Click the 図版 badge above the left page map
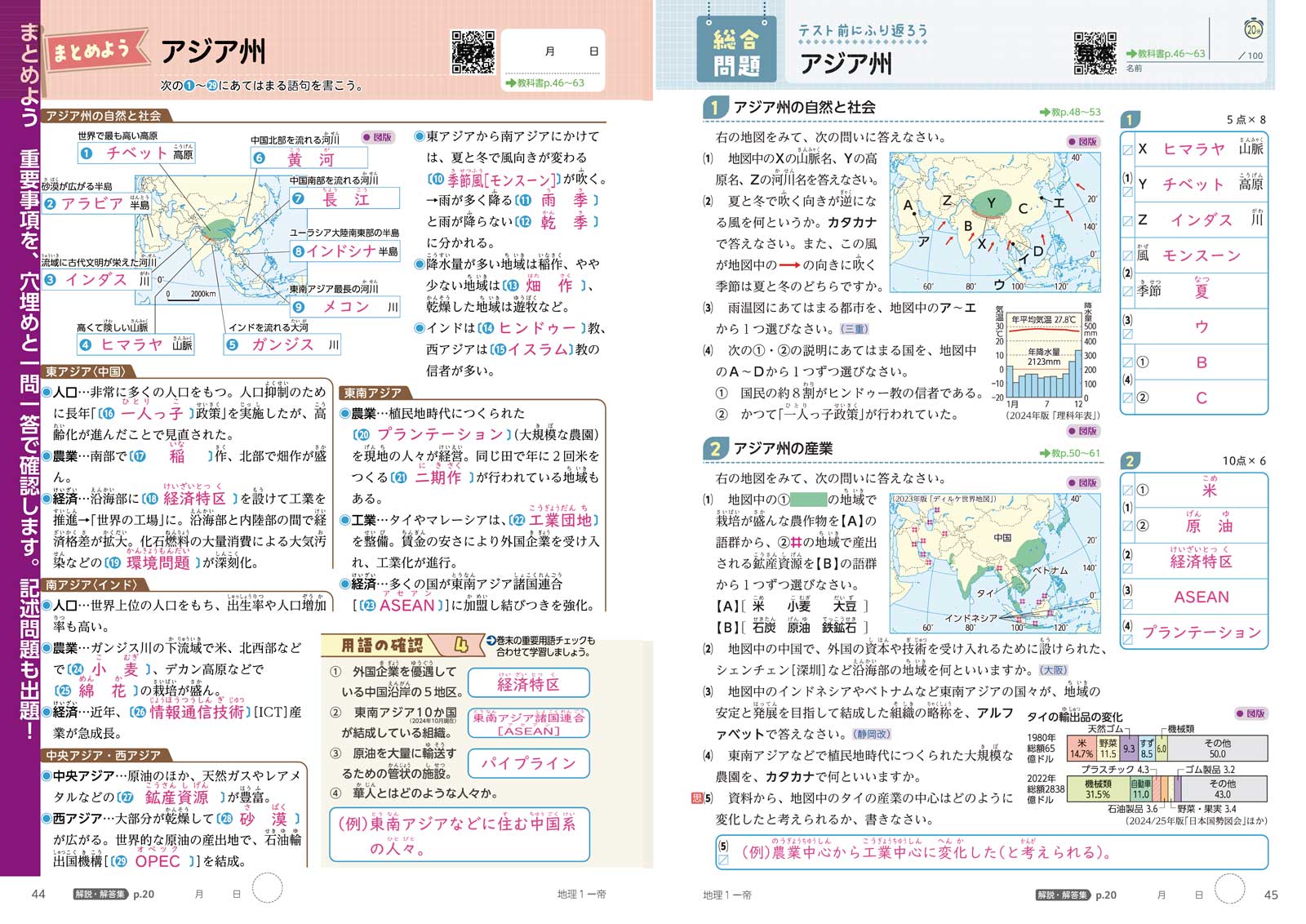1306x924 pixels. point(378,137)
